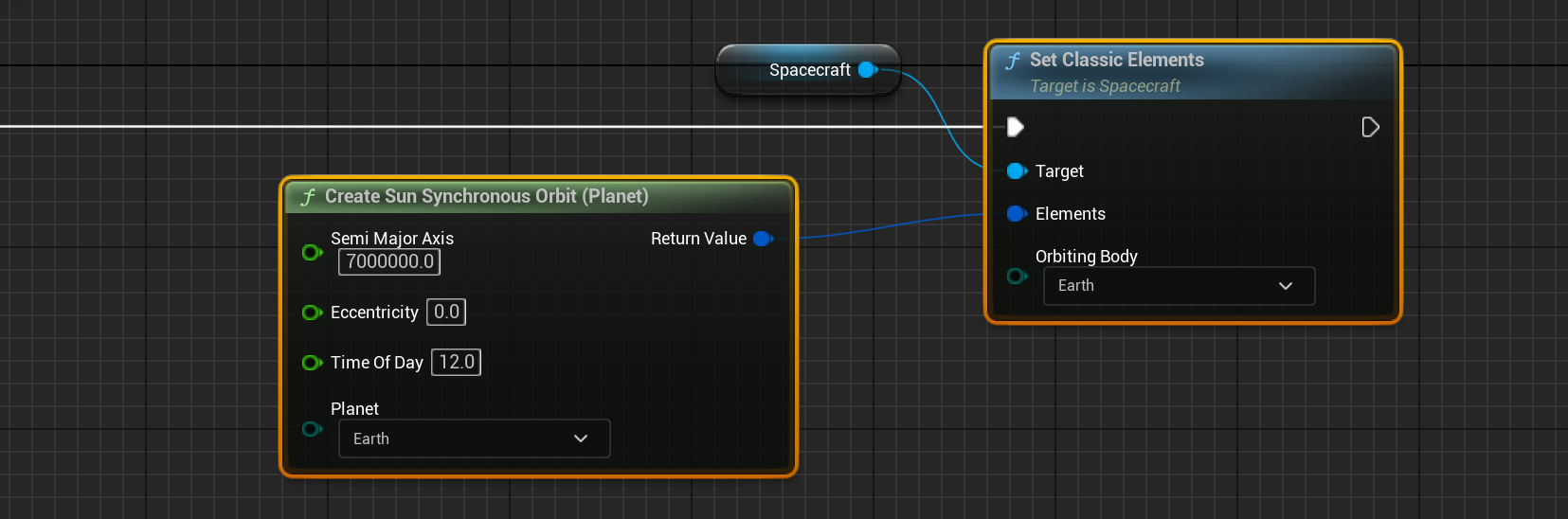Click the Orbiting Body input pin
This screenshot has width=1568, height=519.
pyautogui.click(x=1017, y=277)
